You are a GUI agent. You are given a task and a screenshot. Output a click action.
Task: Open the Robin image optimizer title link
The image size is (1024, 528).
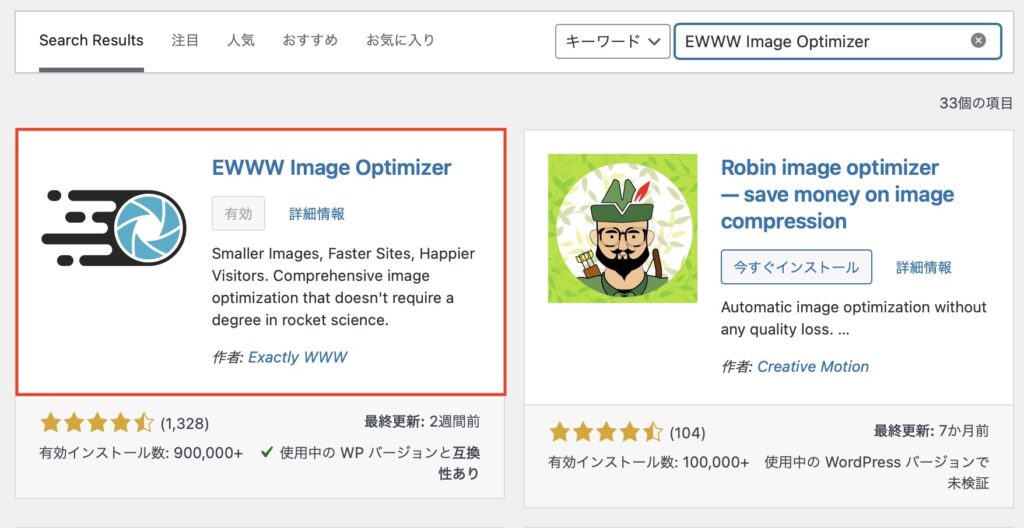(x=837, y=194)
